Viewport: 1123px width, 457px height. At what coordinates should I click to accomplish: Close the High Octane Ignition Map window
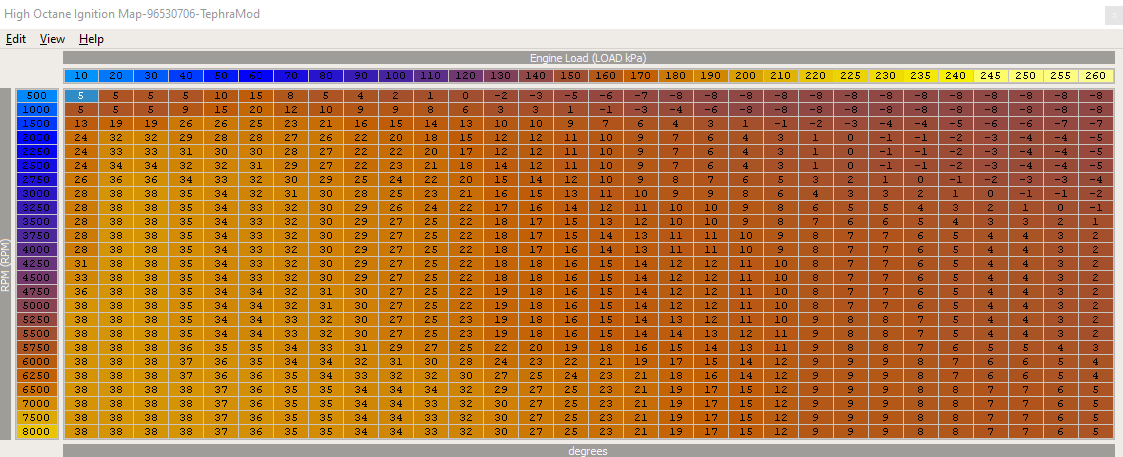[x=1112, y=15]
